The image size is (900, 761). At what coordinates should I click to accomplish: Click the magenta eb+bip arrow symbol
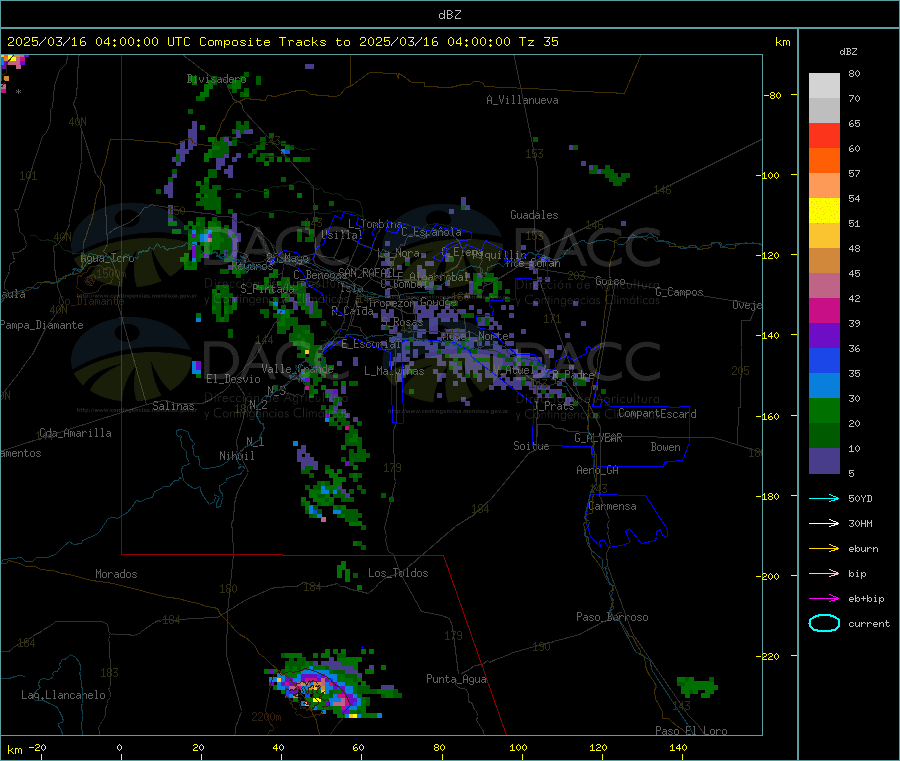[824, 598]
